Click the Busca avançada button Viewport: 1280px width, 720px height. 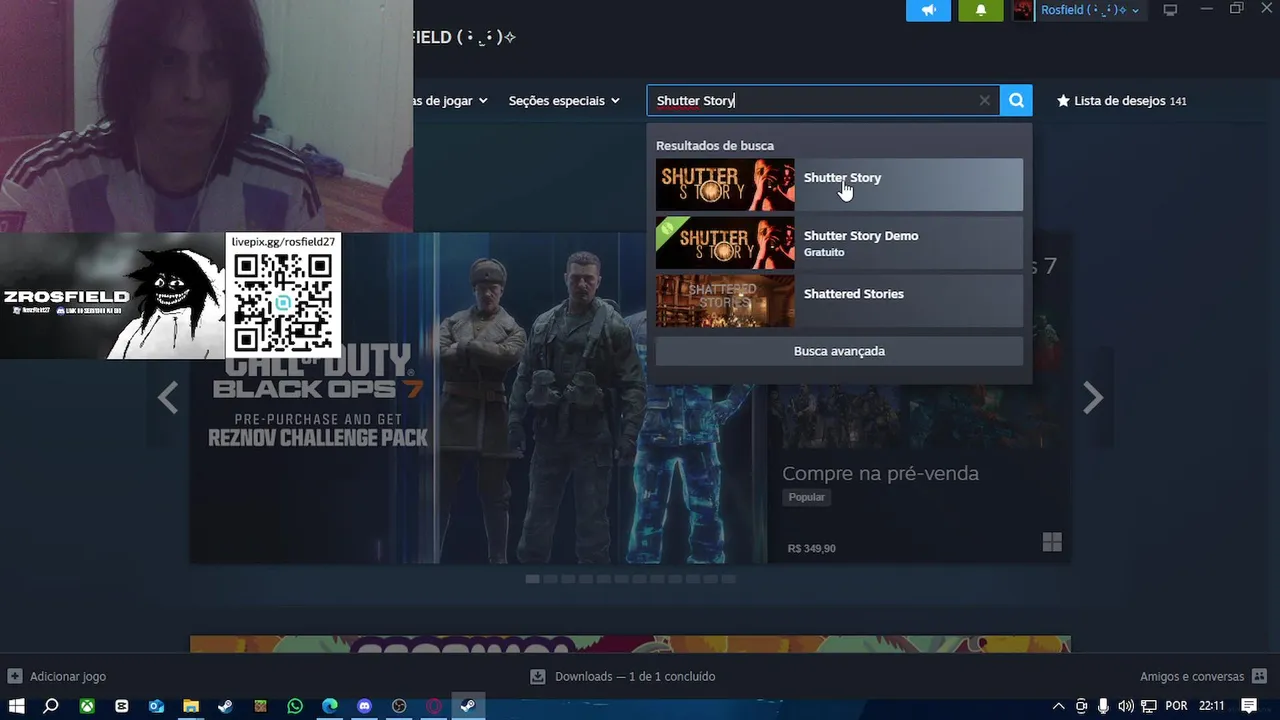click(x=839, y=351)
